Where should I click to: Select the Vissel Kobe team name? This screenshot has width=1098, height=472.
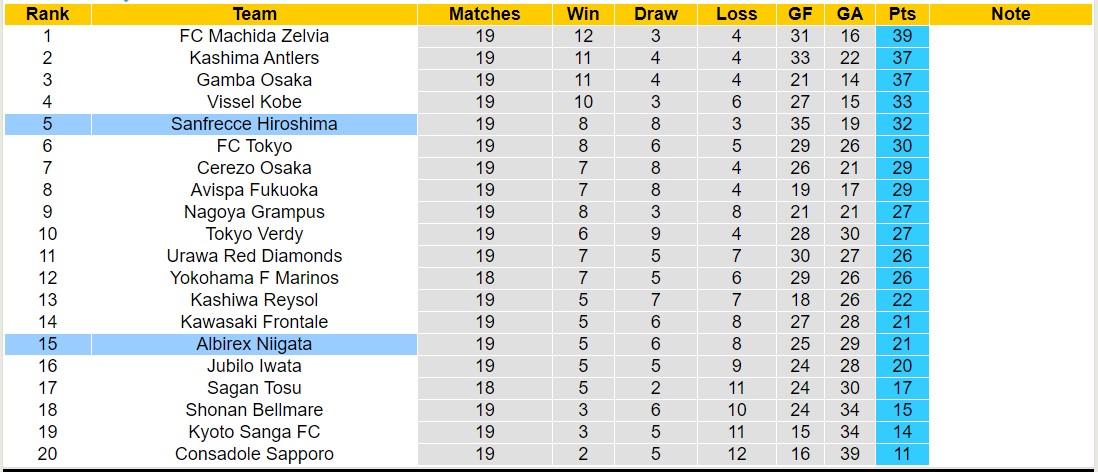tap(254, 102)
